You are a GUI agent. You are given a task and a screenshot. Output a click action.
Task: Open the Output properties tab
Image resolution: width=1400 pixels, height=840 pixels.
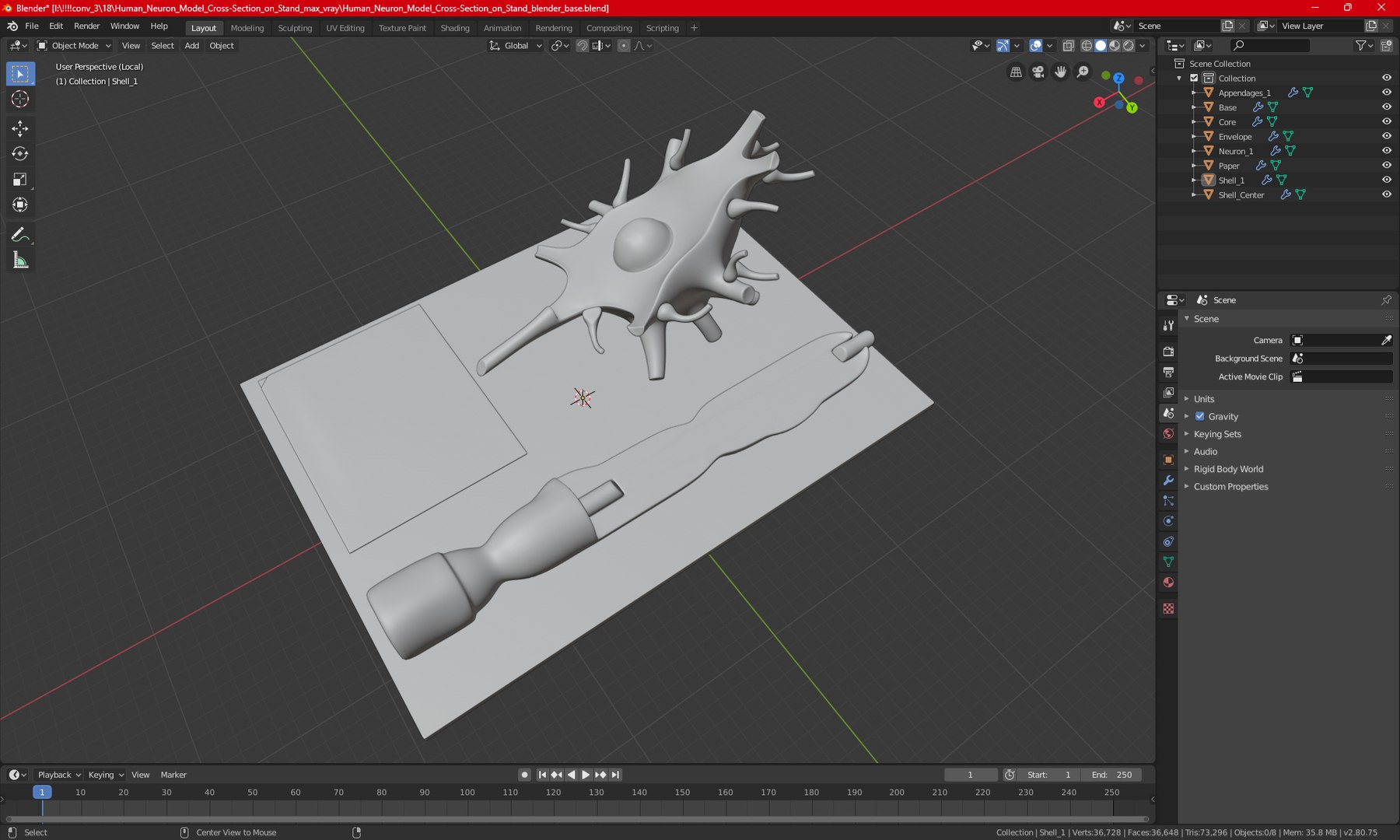pos(1168,373)
